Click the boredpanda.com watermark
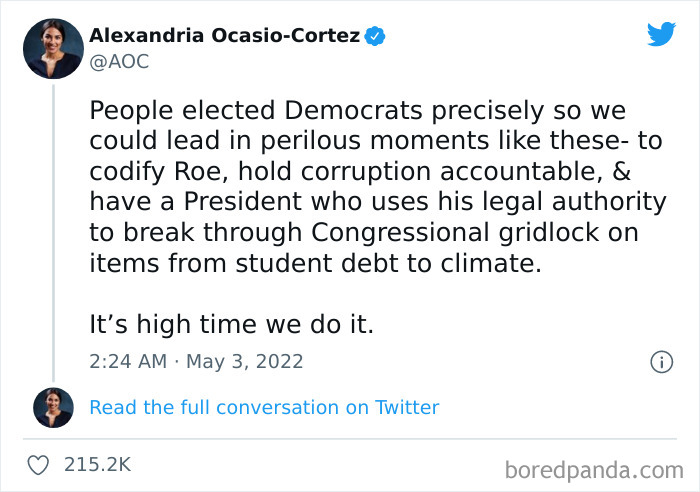The height and width of the screenshot is (492, 700). tap(593, 467)
